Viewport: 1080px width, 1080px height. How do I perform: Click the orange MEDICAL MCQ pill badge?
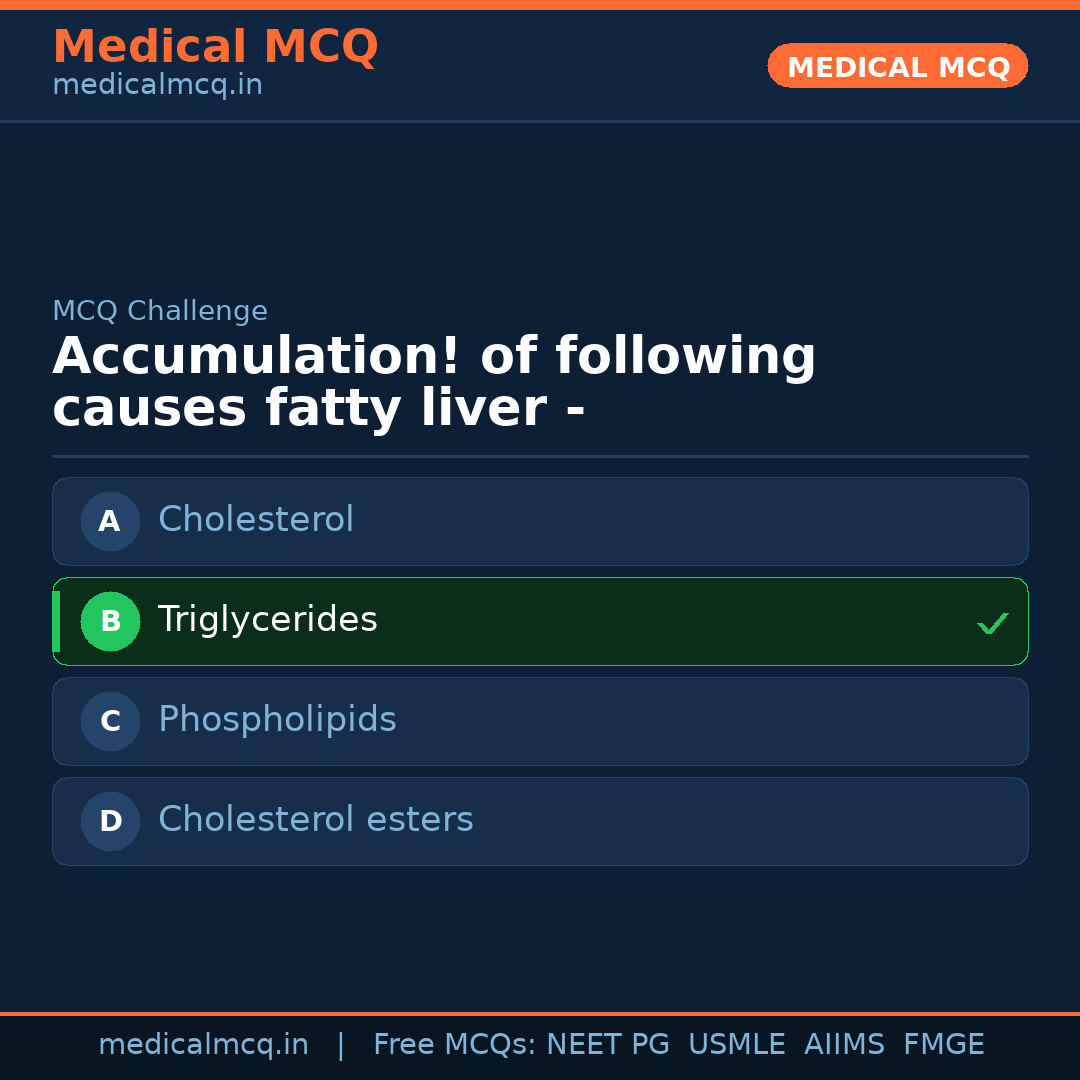coord(897,66)
